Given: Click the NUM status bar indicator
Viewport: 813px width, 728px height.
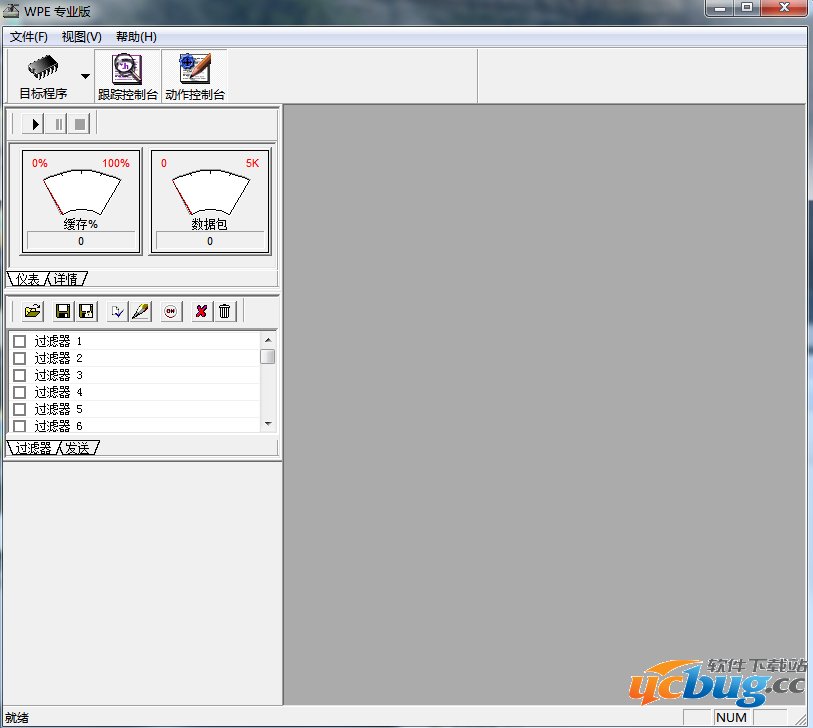Looking at the screenshot, I should tap(732, 718).
